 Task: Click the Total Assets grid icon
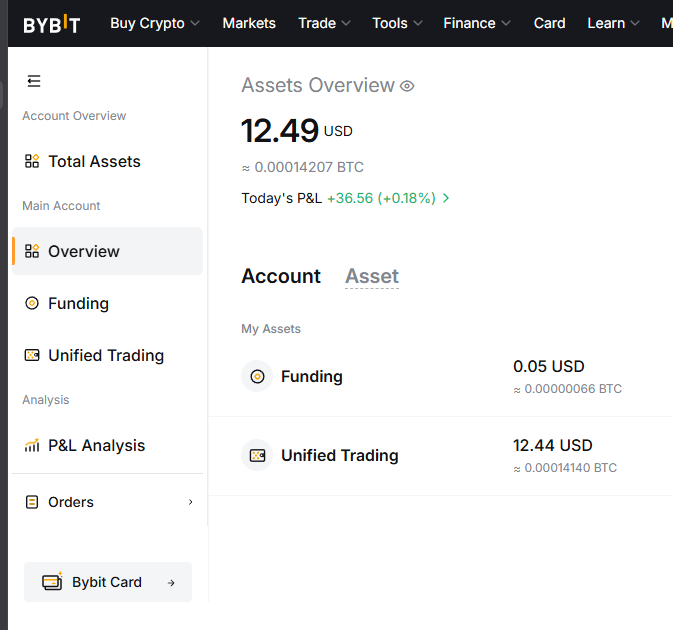pos(32,161)
